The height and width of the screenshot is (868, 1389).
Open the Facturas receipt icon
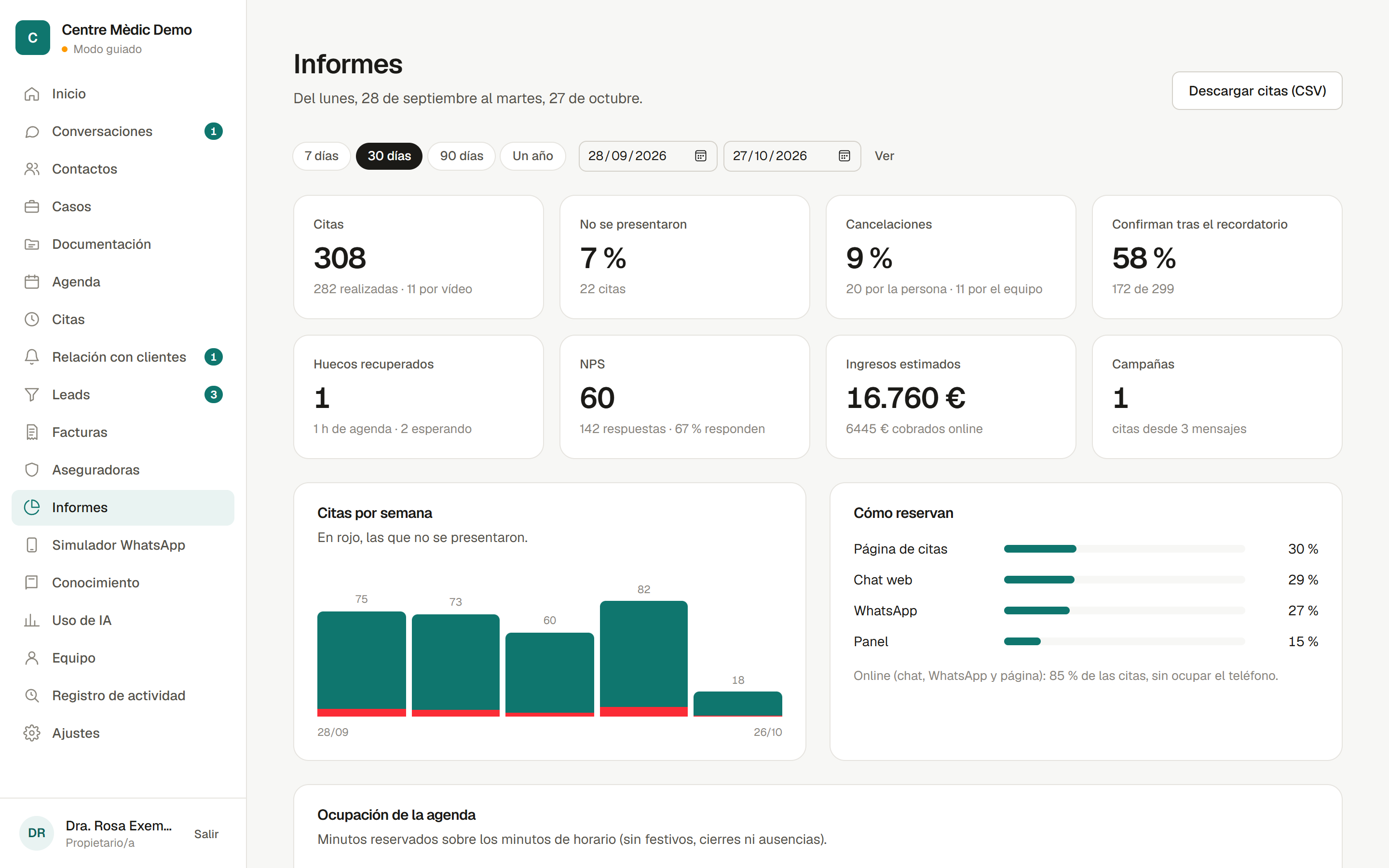[x=32, y=432]
